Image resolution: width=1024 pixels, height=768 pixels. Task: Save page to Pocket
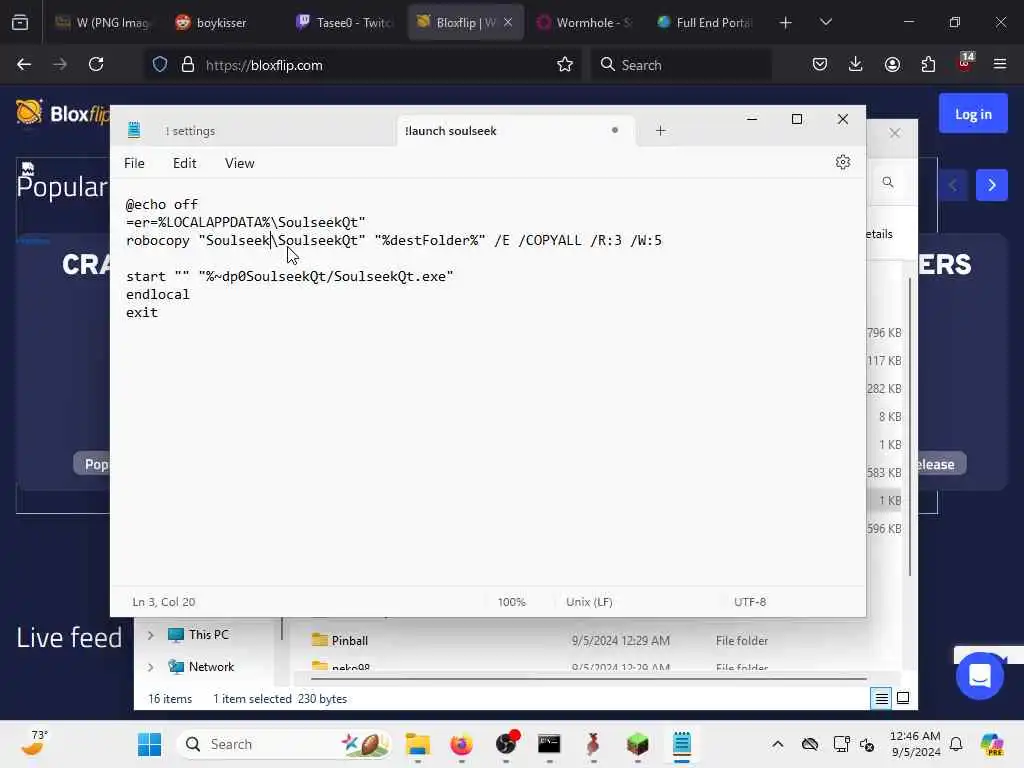(820, 65)
